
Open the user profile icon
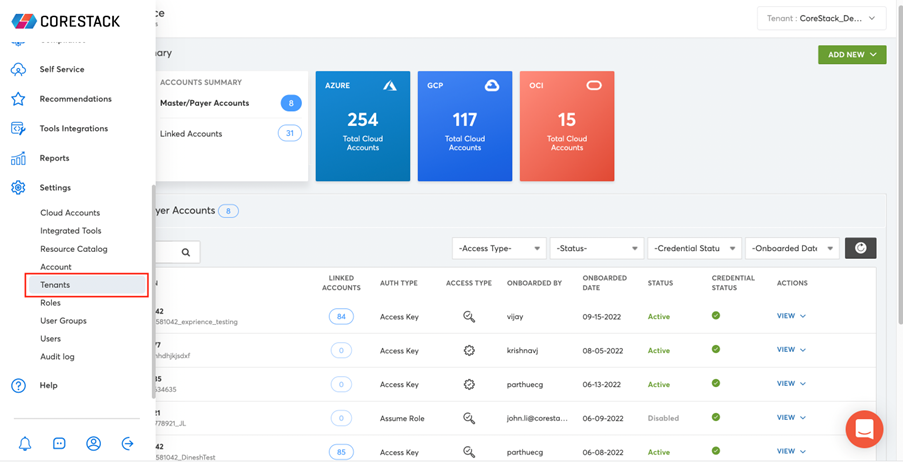[x=93, y=443]
